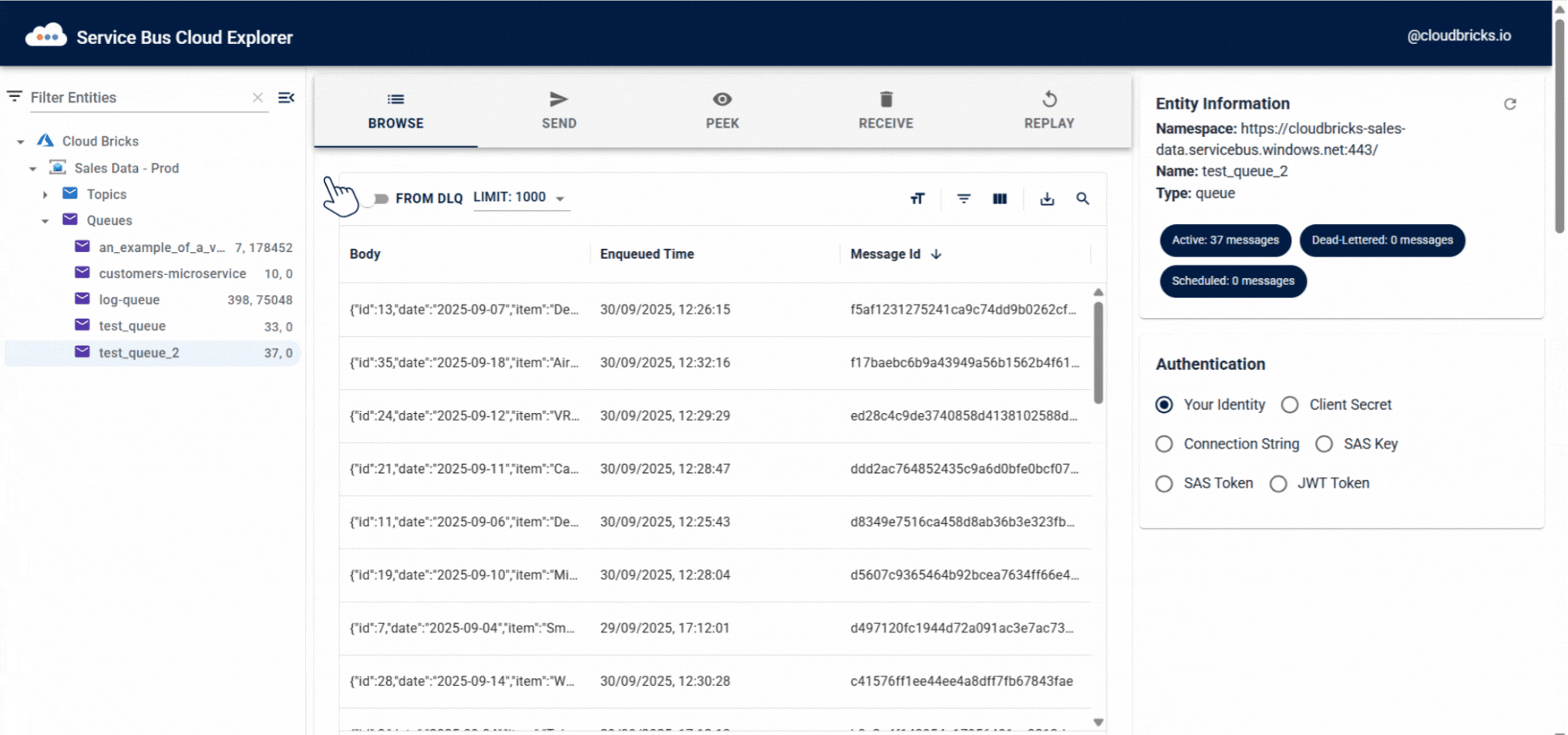This screenshot has width=1568, height=735.
Task: Click the table scroll down arrow
Action: click(1099, 722)
